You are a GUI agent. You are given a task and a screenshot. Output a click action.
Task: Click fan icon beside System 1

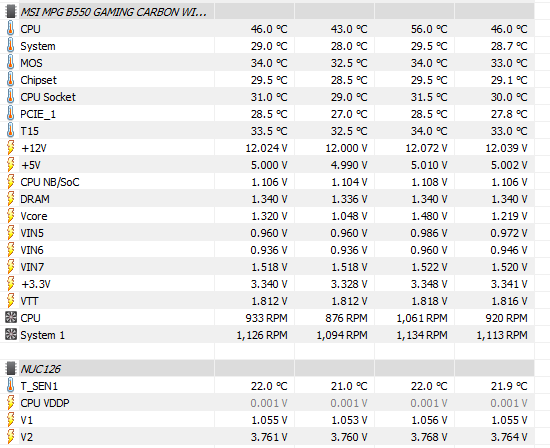coord(11,334)
